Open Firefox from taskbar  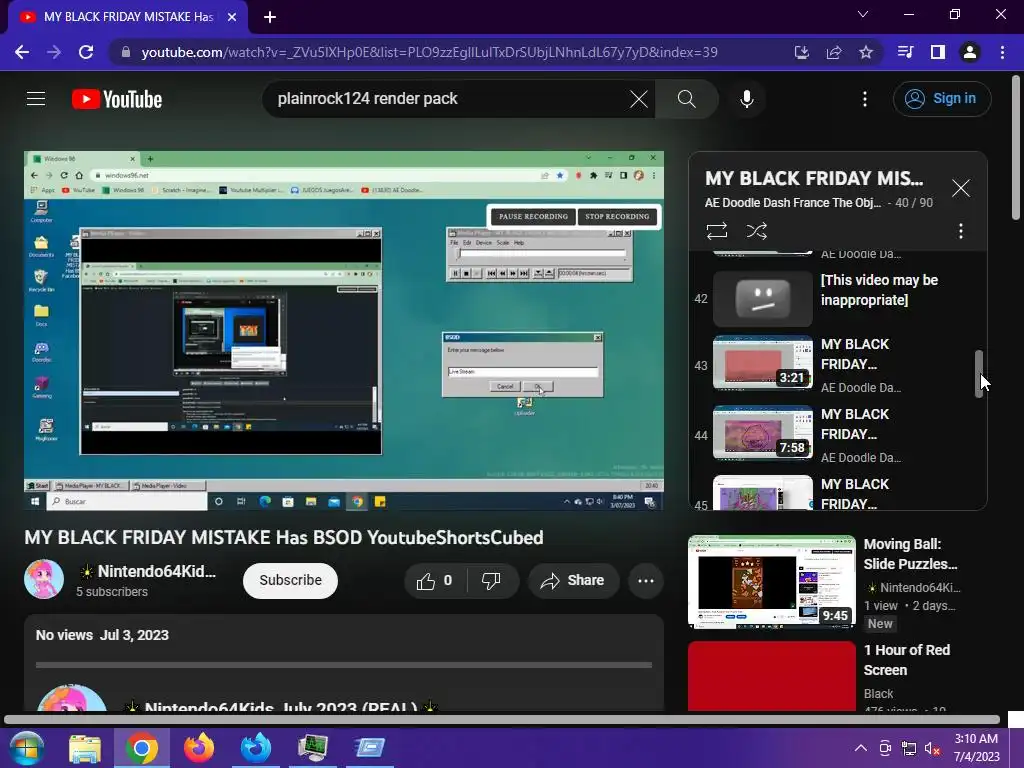coord(199,748)
